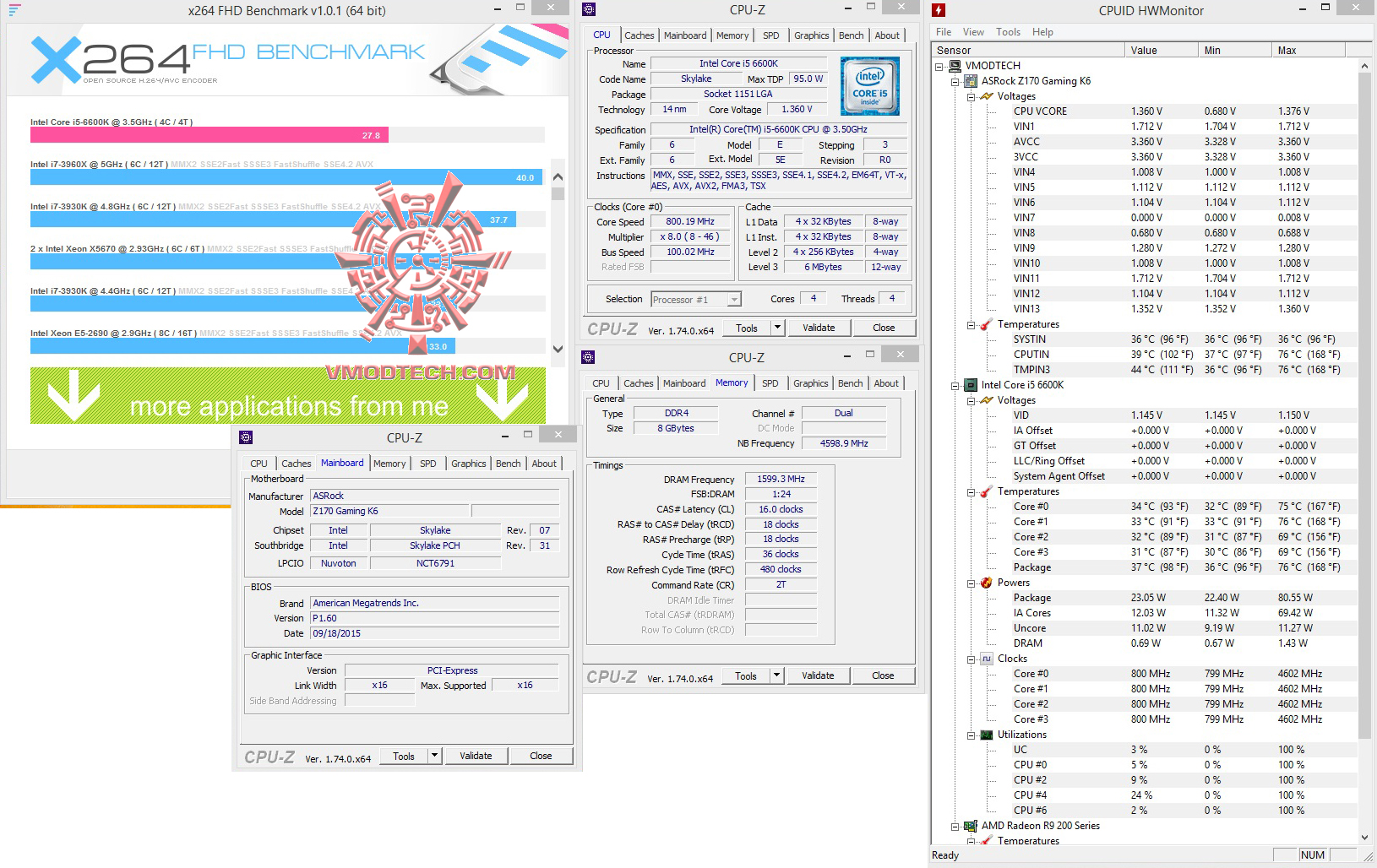
Task: Click the Sensor column header in HWMonitor
Action: tap(1028, 51)
